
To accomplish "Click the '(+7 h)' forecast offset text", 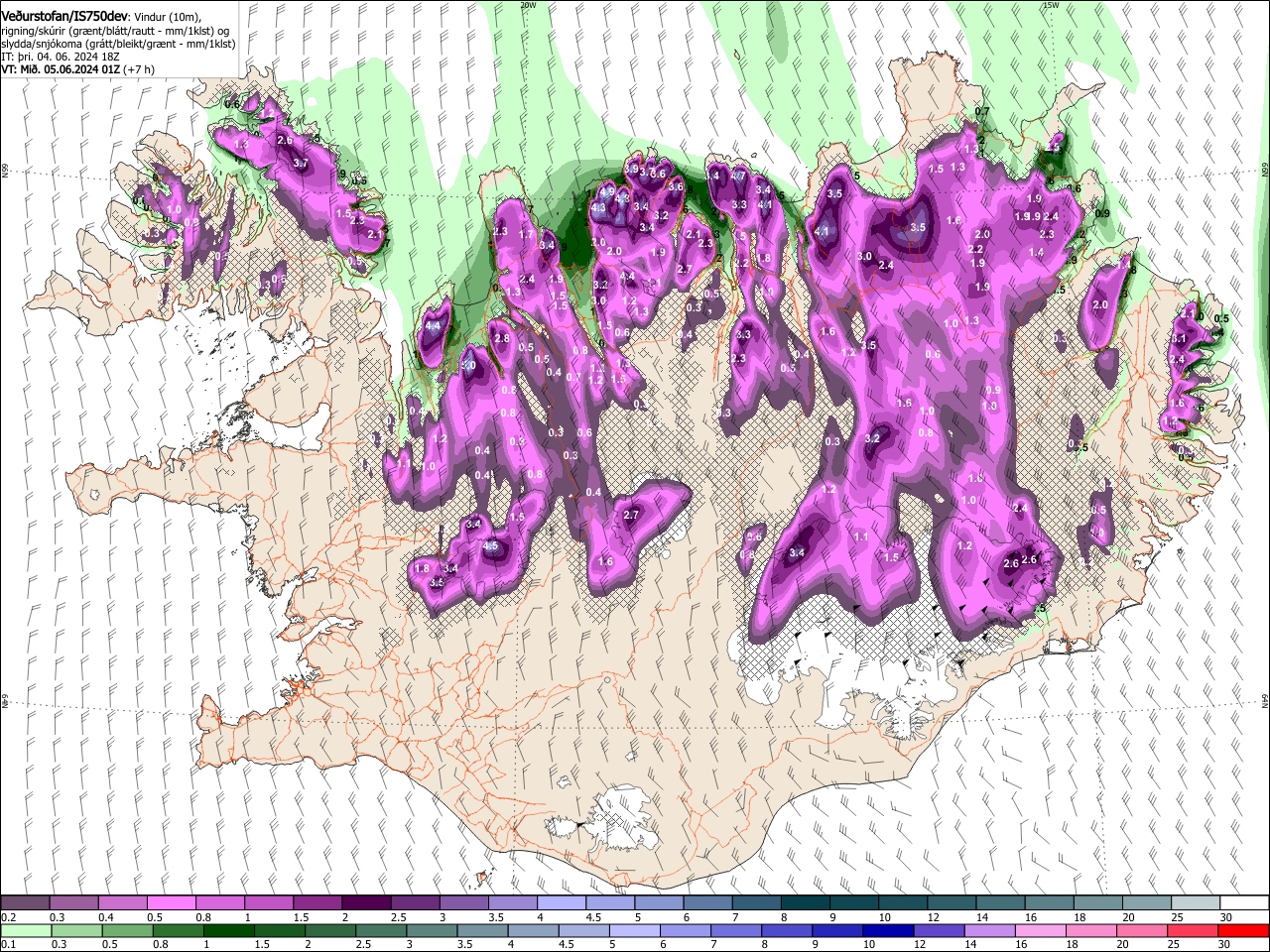I will 139,70.
